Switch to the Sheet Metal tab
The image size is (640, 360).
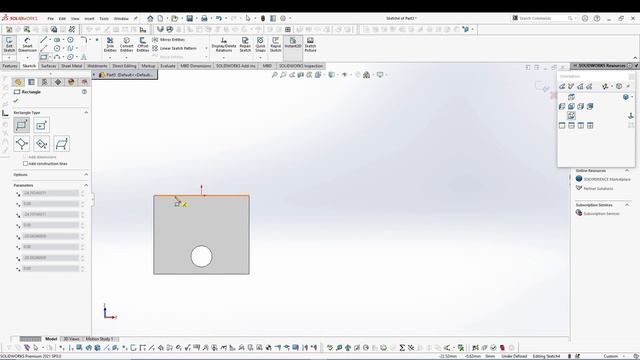[x=71, y=66]
